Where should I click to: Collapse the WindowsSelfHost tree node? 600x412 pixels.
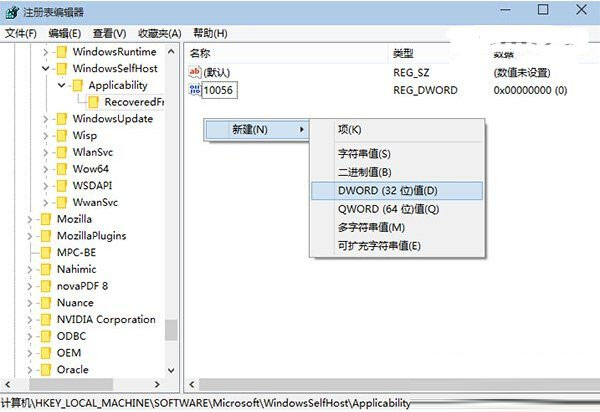pyautogui.click(x=46, y=69)
